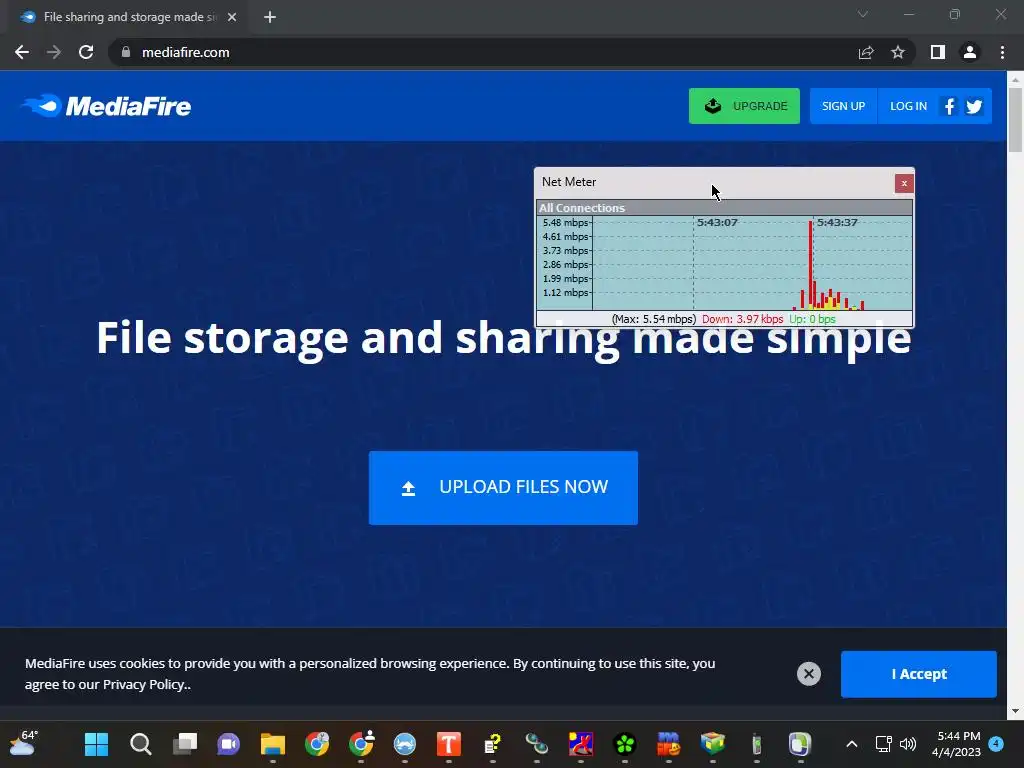The height and width of the screenshot is (768, 1024).
Task: Open a new tab with plus button
Action: (270, 17)
